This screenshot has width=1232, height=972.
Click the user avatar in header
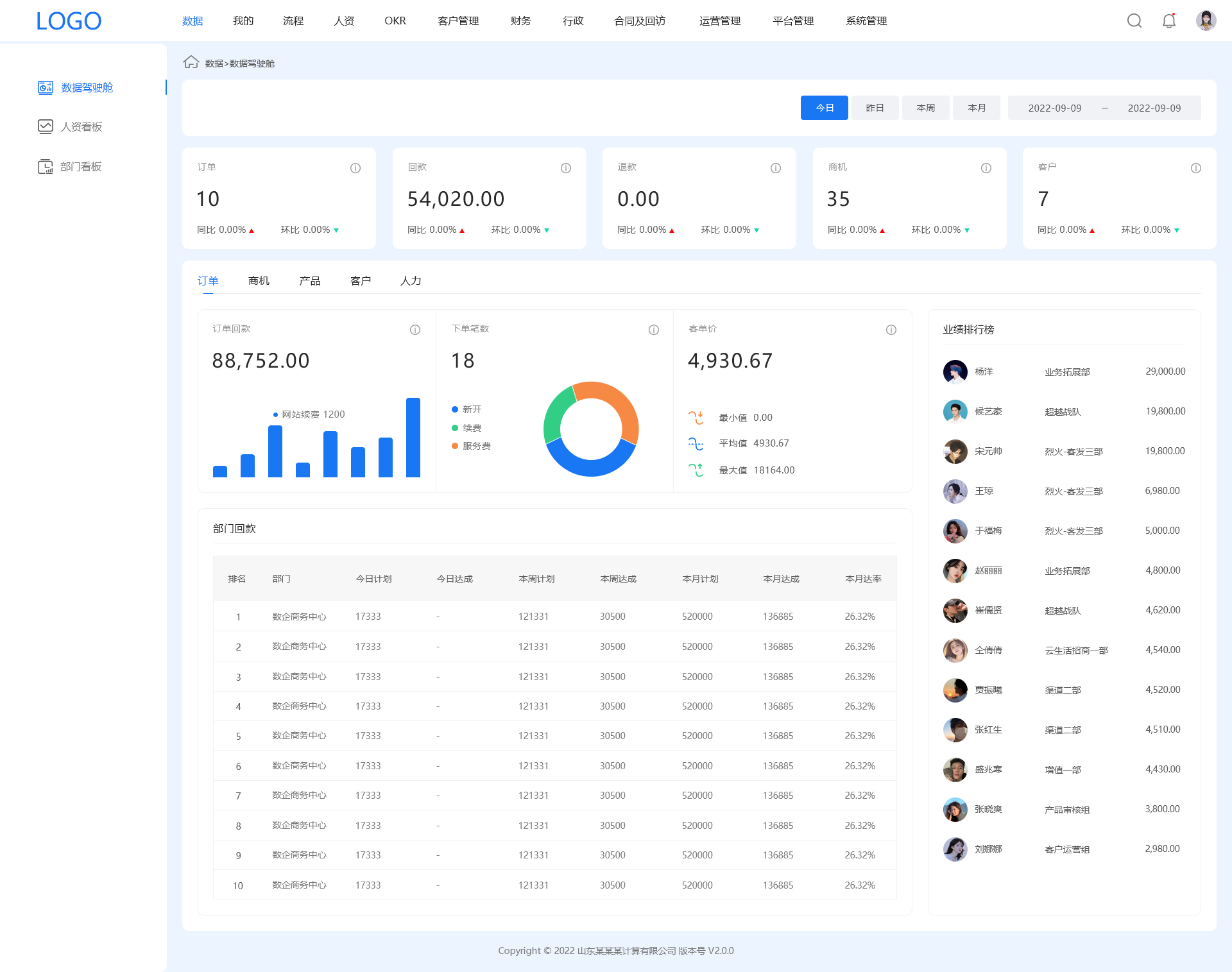[x=1206, y=21]
